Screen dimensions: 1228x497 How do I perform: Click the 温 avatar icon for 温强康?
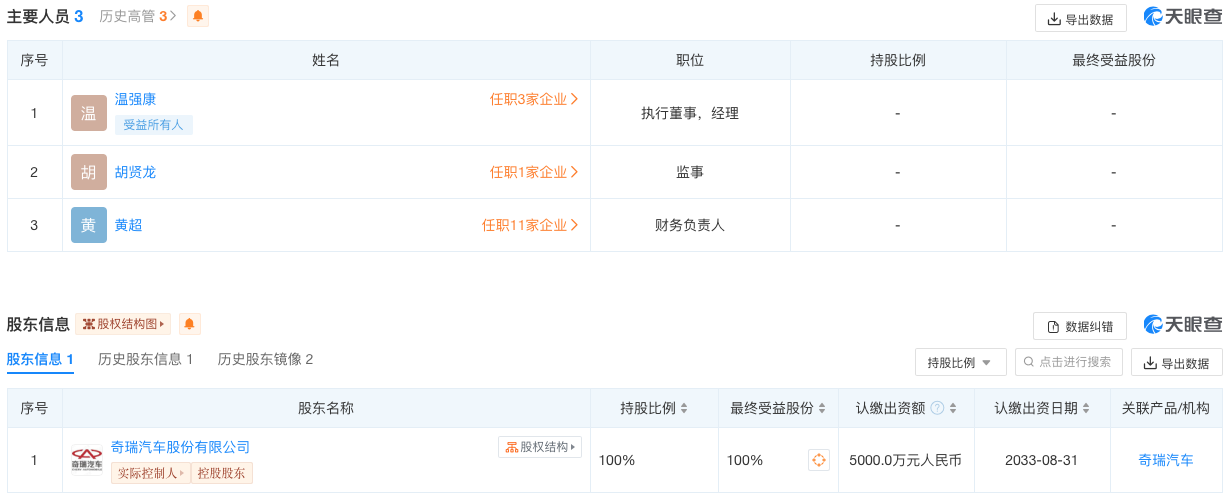tap(89, 113)
